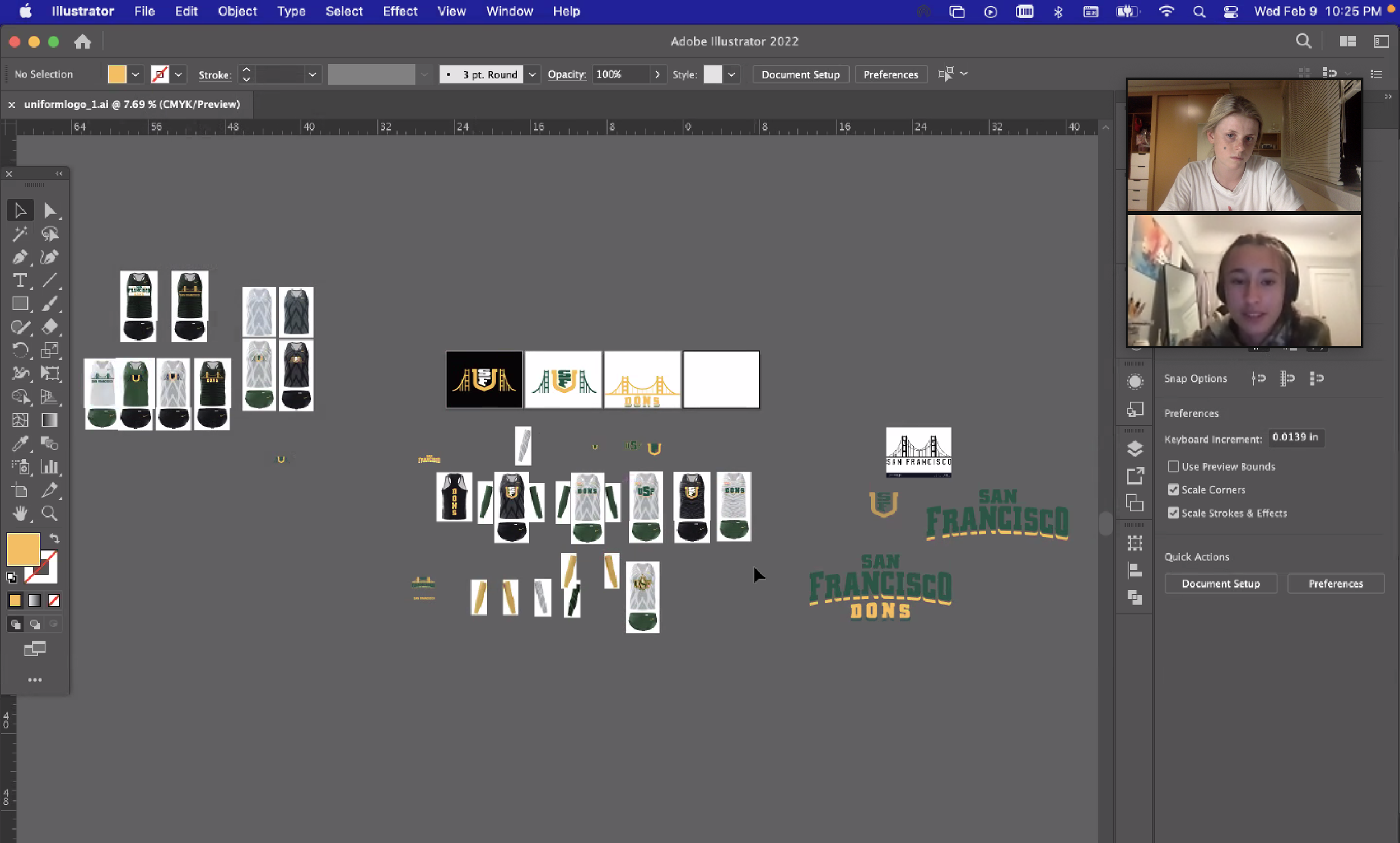This screenshot has height=843, width=1400.
Task: Select the Eraser tool
Action: click(50, 327)
